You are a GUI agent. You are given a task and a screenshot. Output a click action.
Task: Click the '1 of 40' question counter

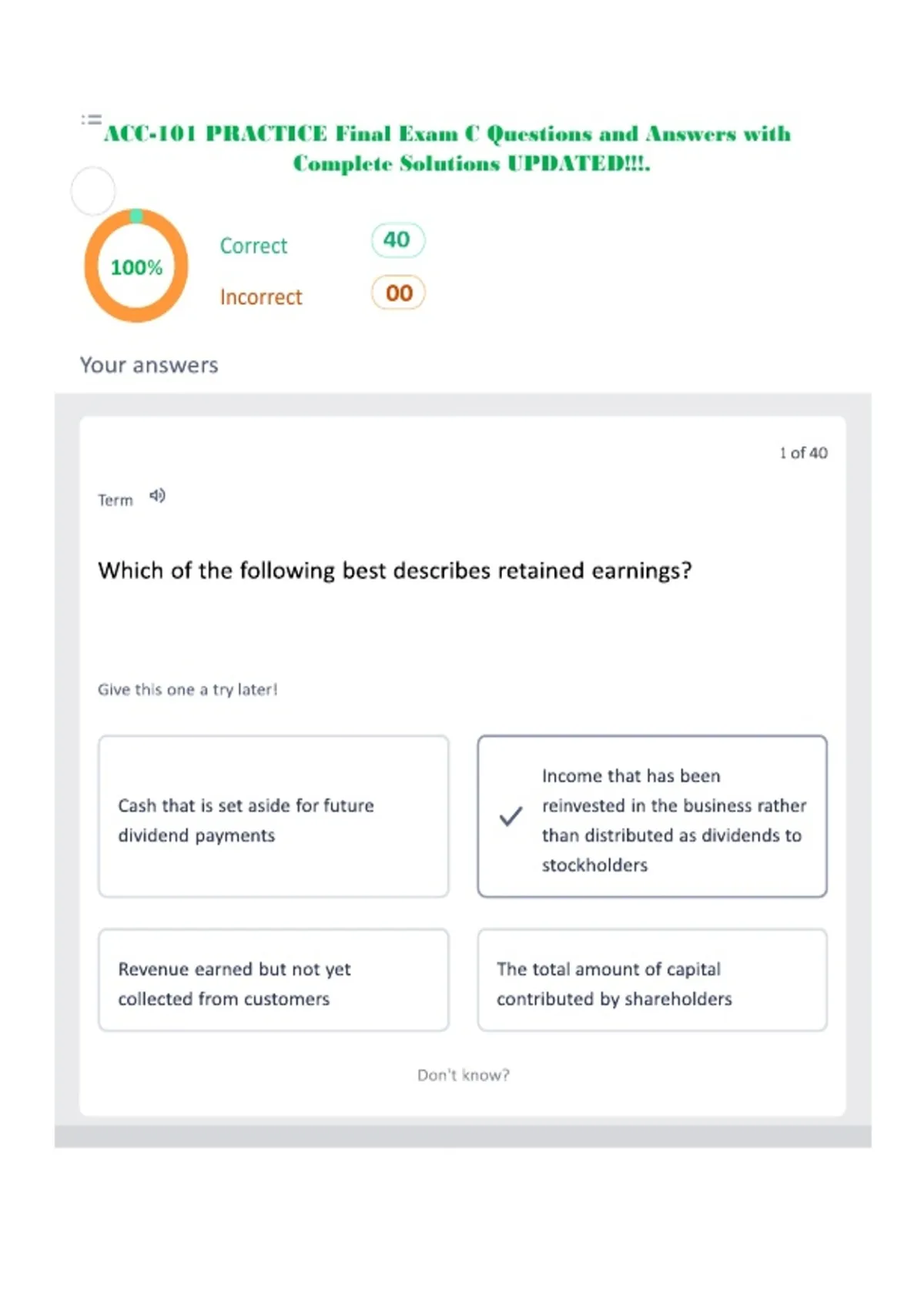coord(803,453)
